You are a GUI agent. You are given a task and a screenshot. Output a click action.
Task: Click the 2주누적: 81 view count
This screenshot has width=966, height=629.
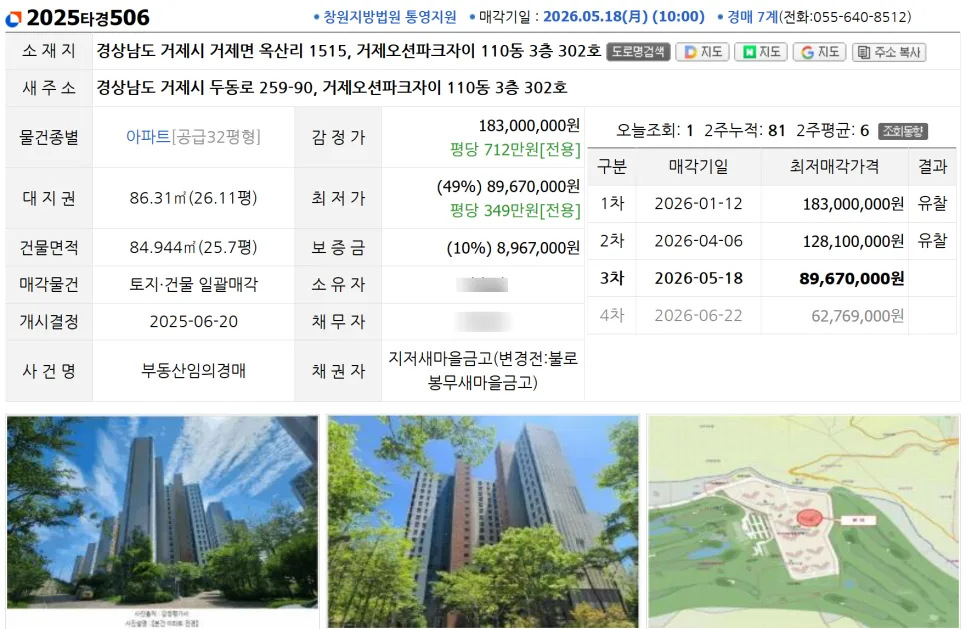click(x=745, y=131)
